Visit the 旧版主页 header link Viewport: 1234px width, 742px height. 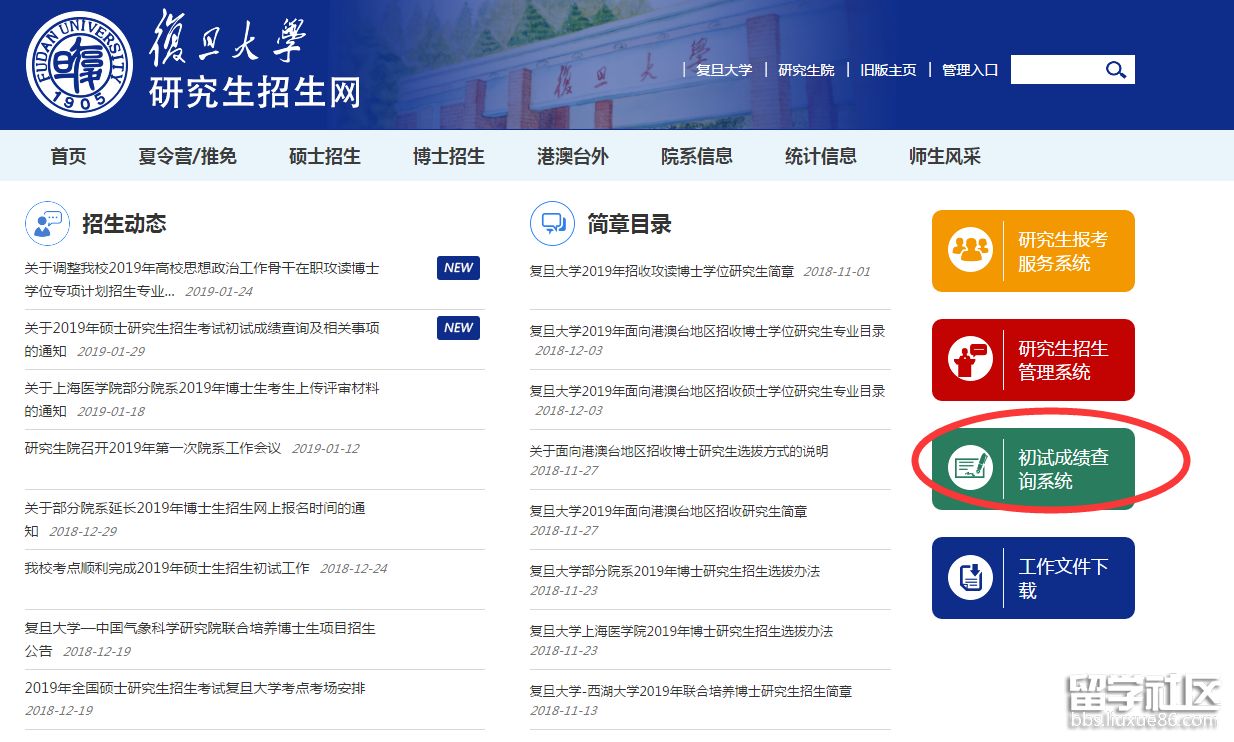point(888,70)
